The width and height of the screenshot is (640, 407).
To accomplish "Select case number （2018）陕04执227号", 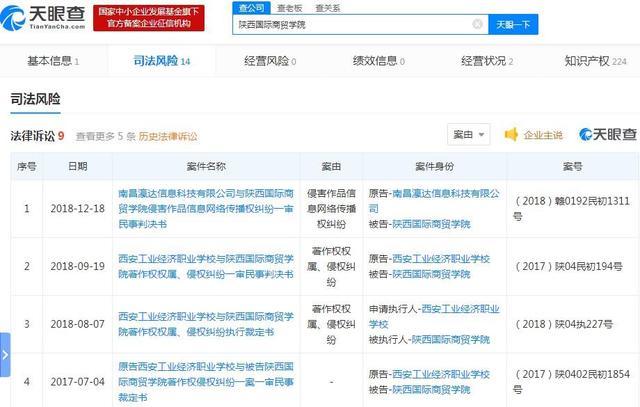I will (x=563, y=324).
